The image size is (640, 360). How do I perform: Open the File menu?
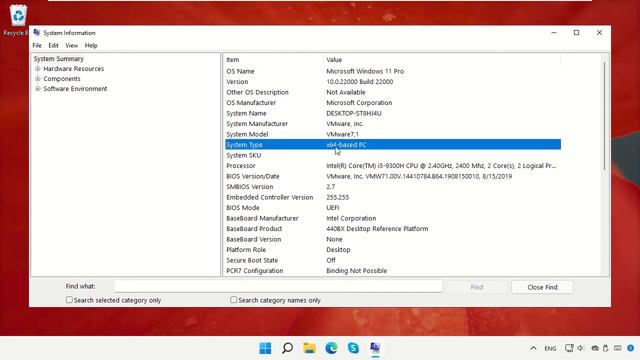tap(37, 45)
